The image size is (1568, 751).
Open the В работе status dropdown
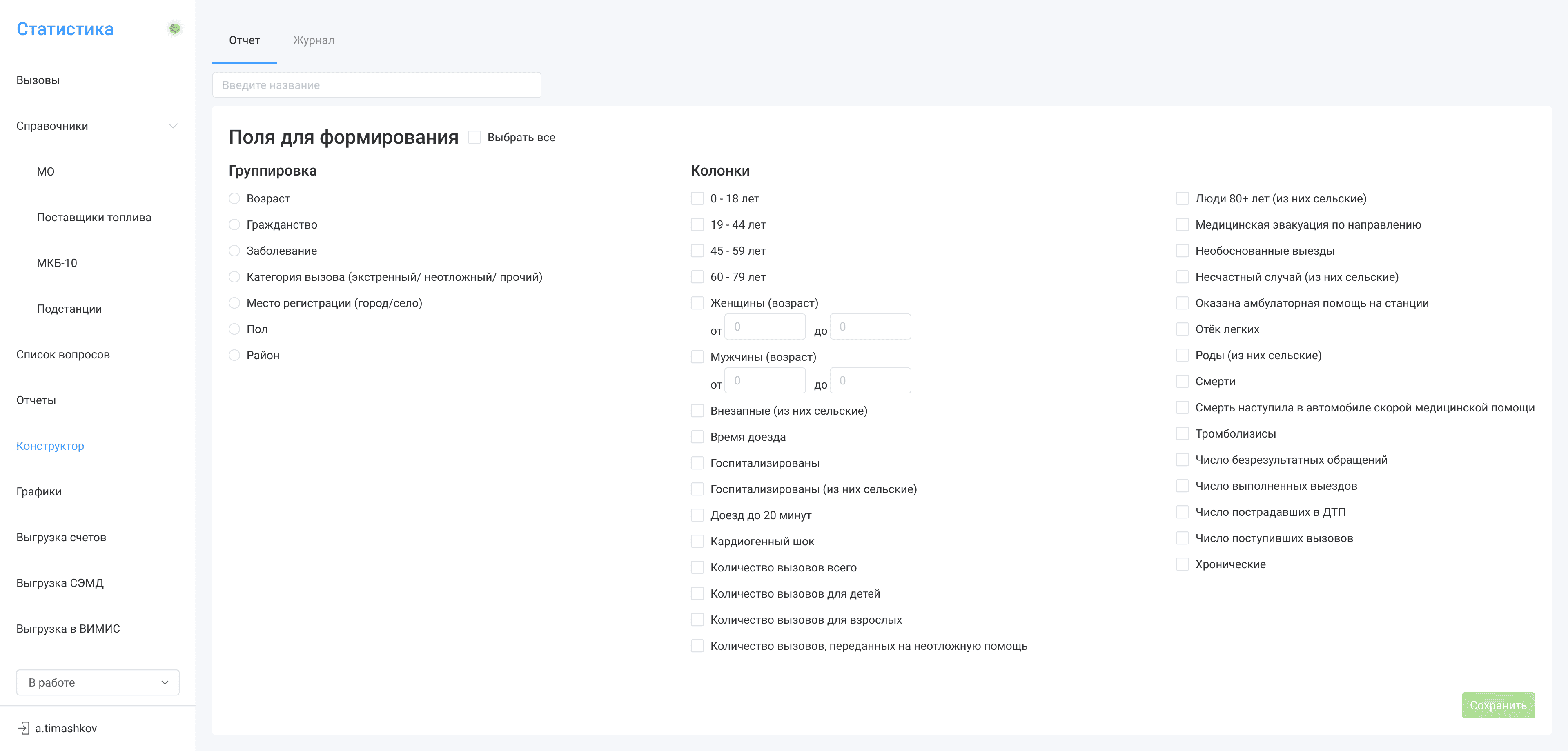[x=98, y=682]
